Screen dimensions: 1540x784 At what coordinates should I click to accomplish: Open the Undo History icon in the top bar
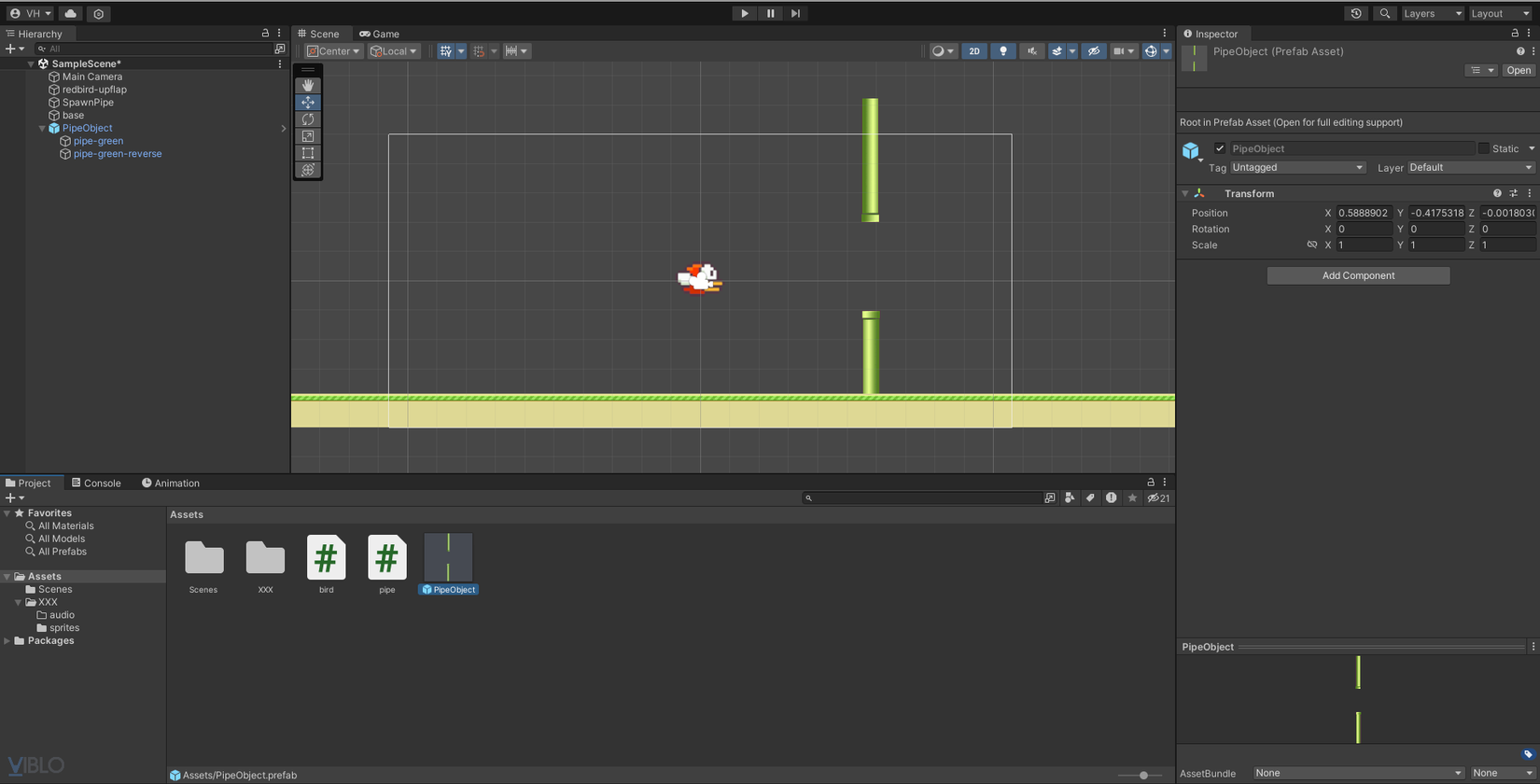(x=1356, y=14)
